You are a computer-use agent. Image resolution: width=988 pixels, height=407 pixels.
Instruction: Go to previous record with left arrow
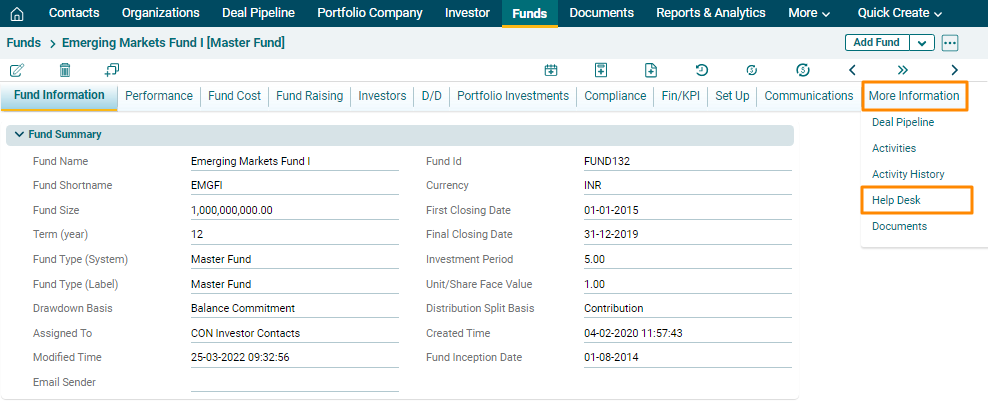852,70
